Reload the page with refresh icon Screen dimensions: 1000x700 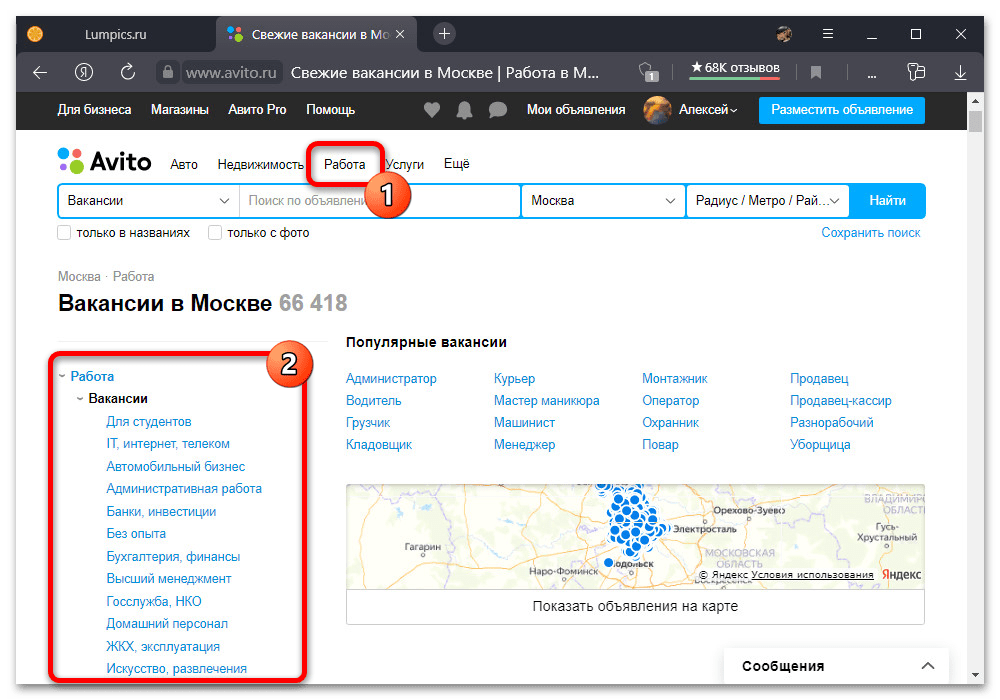coord(128,72)
